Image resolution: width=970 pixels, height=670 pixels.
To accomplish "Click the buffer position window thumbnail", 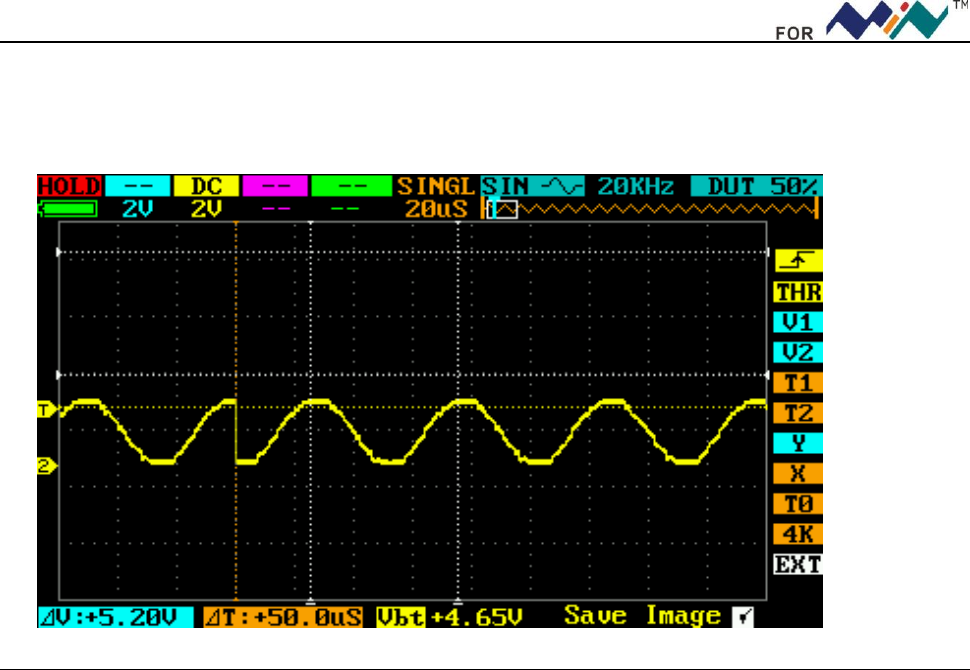I will pos(502,210).
